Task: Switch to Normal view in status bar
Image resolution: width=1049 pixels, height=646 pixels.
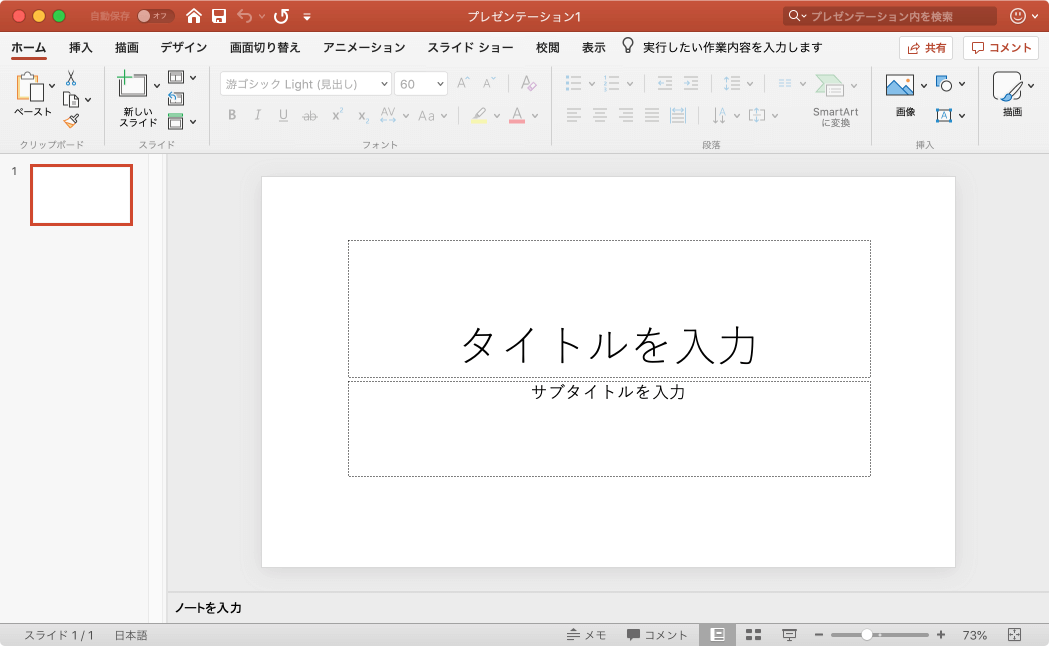Action: tap(717, 635)
